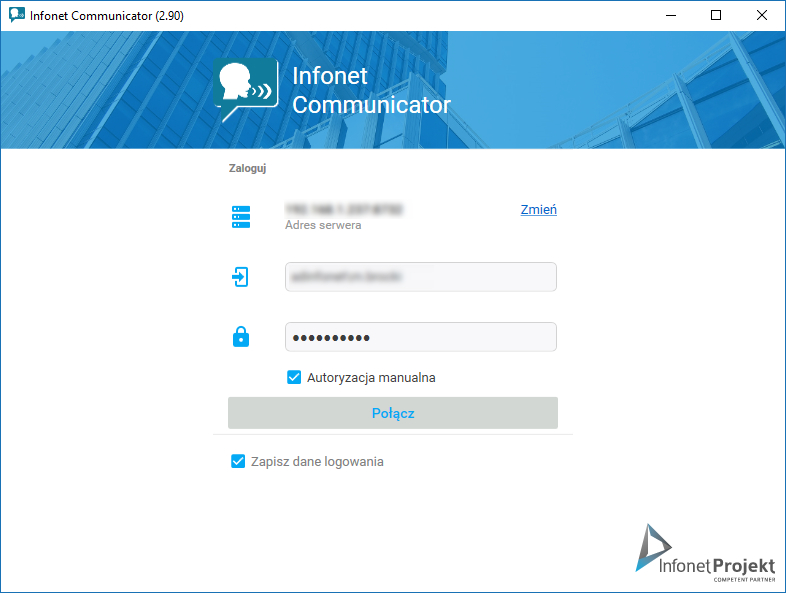Screen dimensions: 786x593
Task: Click the title bar app icon
Action: point(17,15)
